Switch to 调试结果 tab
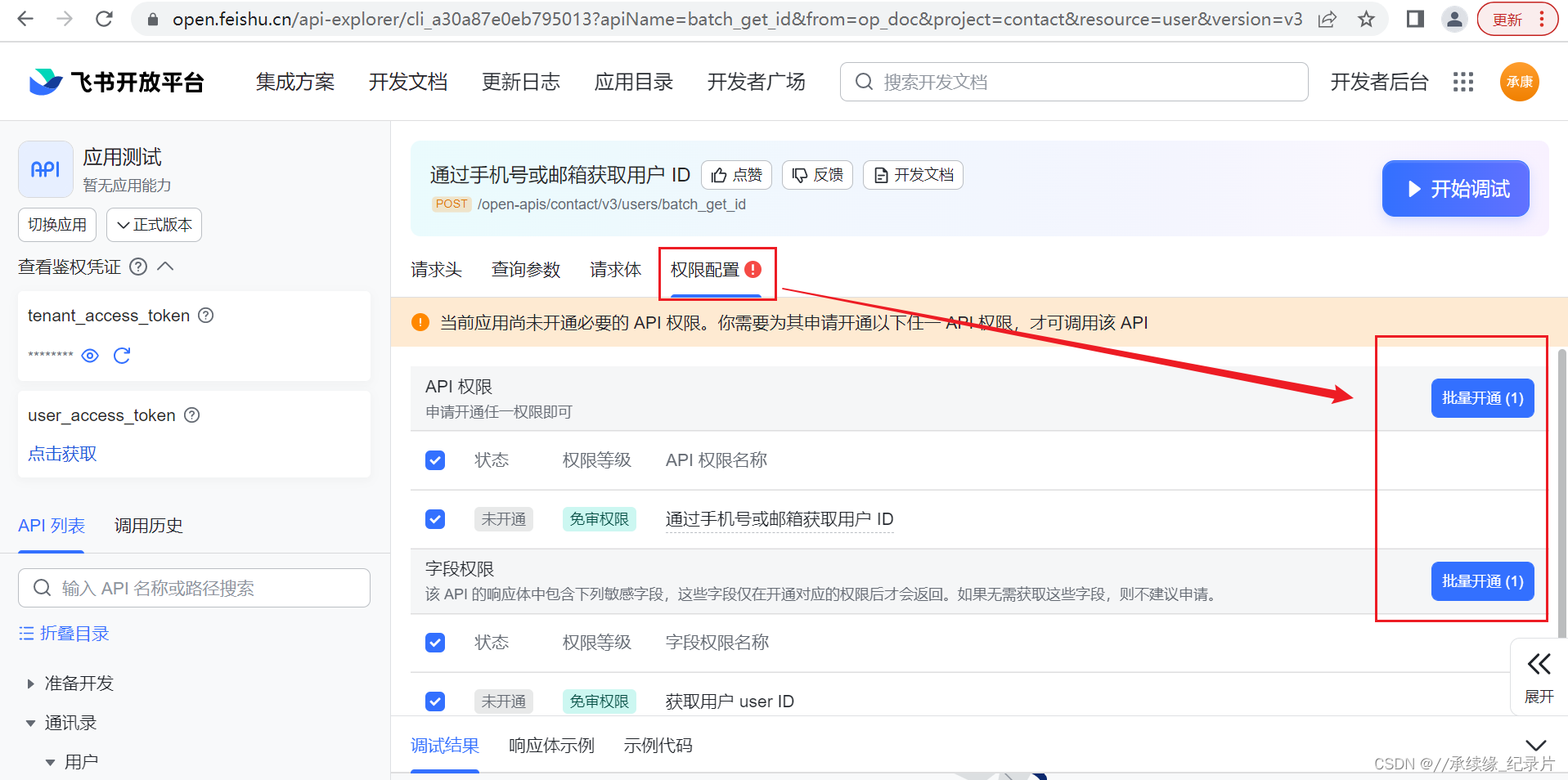The height and width of the screenshot is (780, 1568). click(x=445, y=746)
